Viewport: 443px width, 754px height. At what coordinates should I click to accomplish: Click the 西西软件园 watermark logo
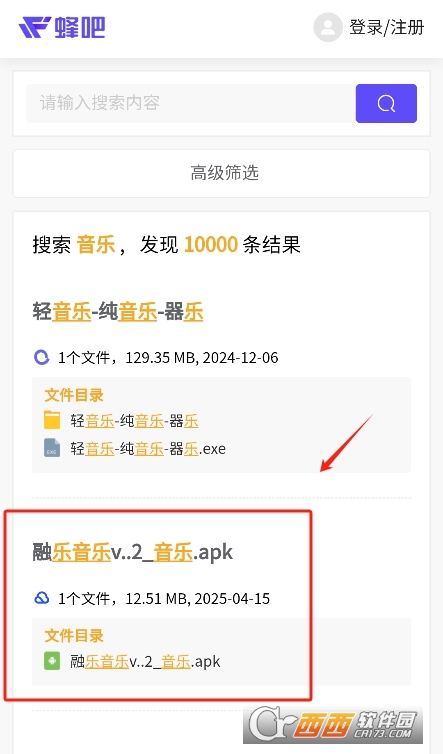tap(333, 724)
